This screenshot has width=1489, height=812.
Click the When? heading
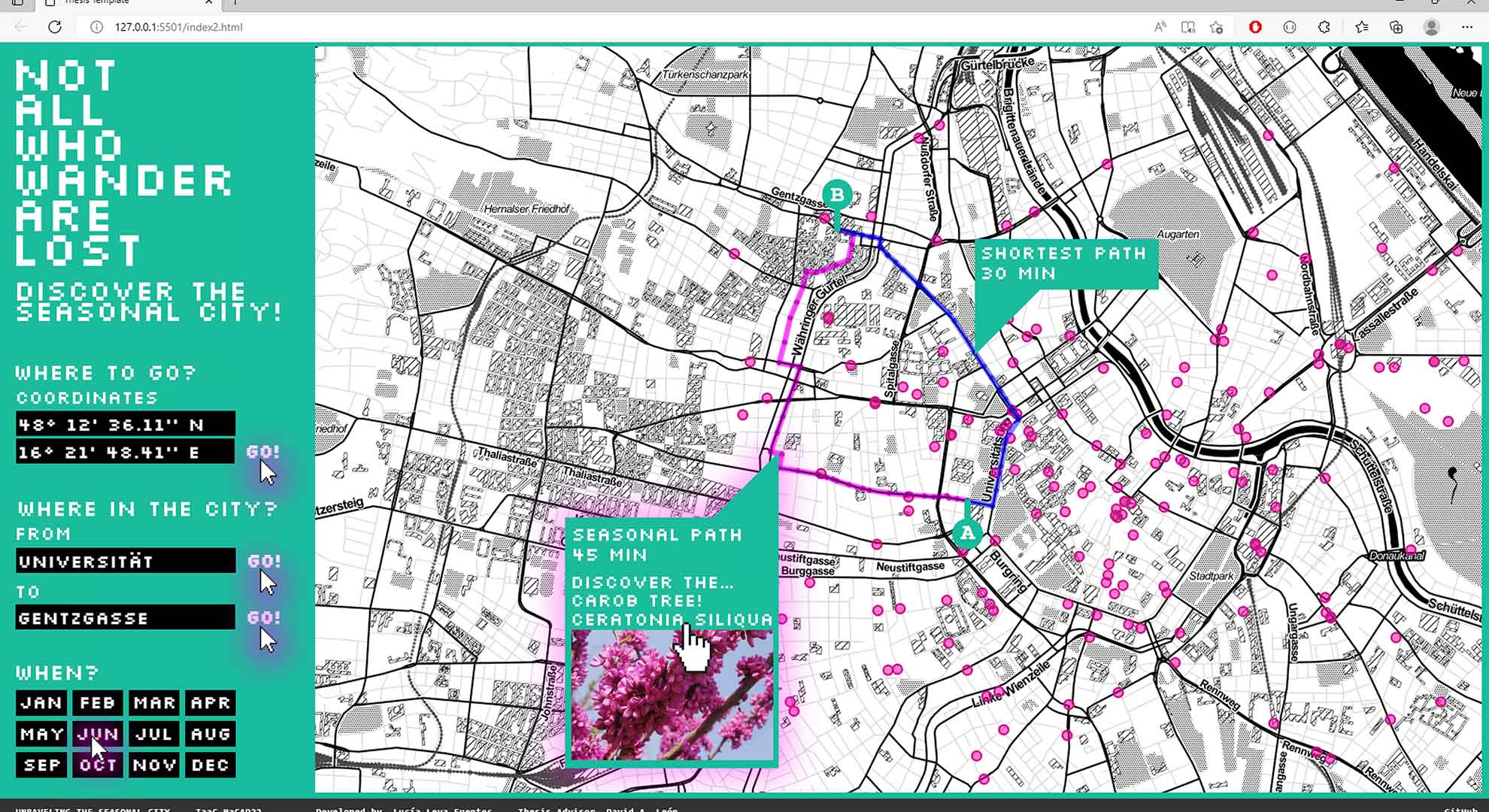click(x=57, y=672)
